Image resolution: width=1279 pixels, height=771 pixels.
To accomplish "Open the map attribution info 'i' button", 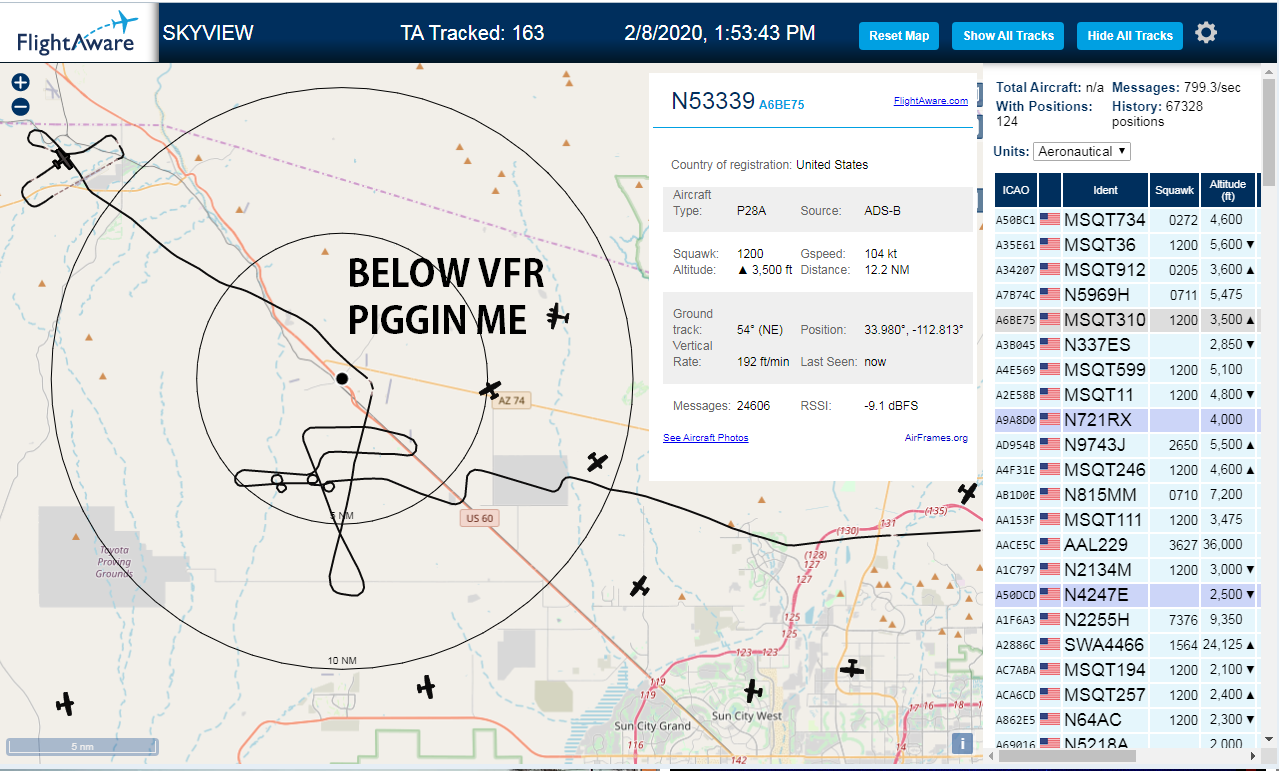I will tap(962, 743).
